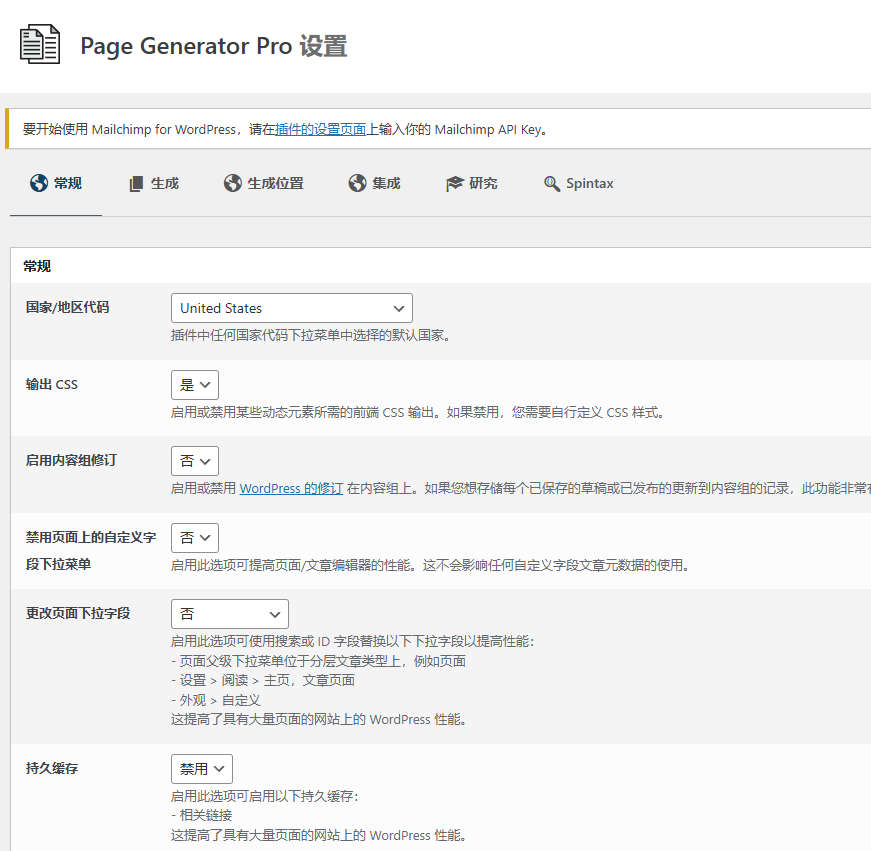871x851 pixels.
Task: Switch to the 集成 tab
Action: [374, 183]
